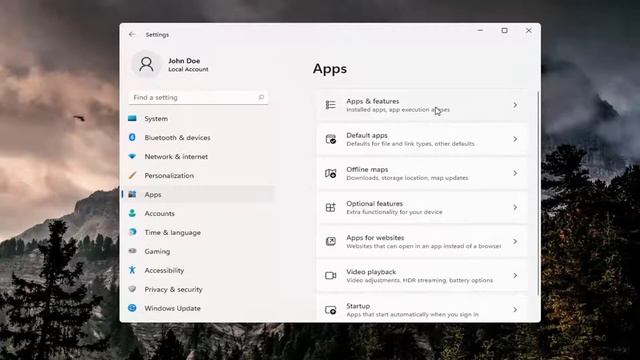640x360 pixels.
Task: Open Windows Update page
Action: [x=198, y=308]
